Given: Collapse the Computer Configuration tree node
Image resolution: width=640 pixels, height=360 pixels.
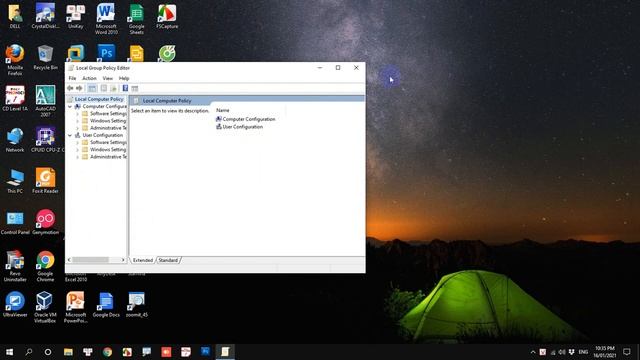Looking at the screenshot, I should pyautogui.click(x=70, y=107).
